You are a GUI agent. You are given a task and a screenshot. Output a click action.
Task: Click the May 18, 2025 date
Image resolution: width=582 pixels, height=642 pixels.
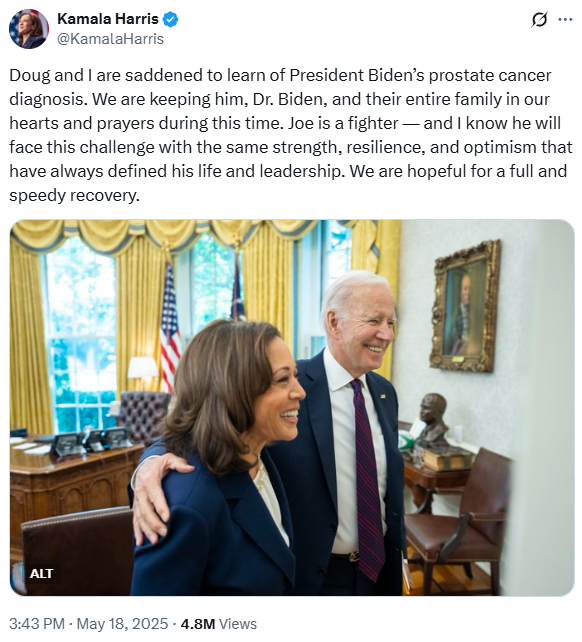coord(122,624)
